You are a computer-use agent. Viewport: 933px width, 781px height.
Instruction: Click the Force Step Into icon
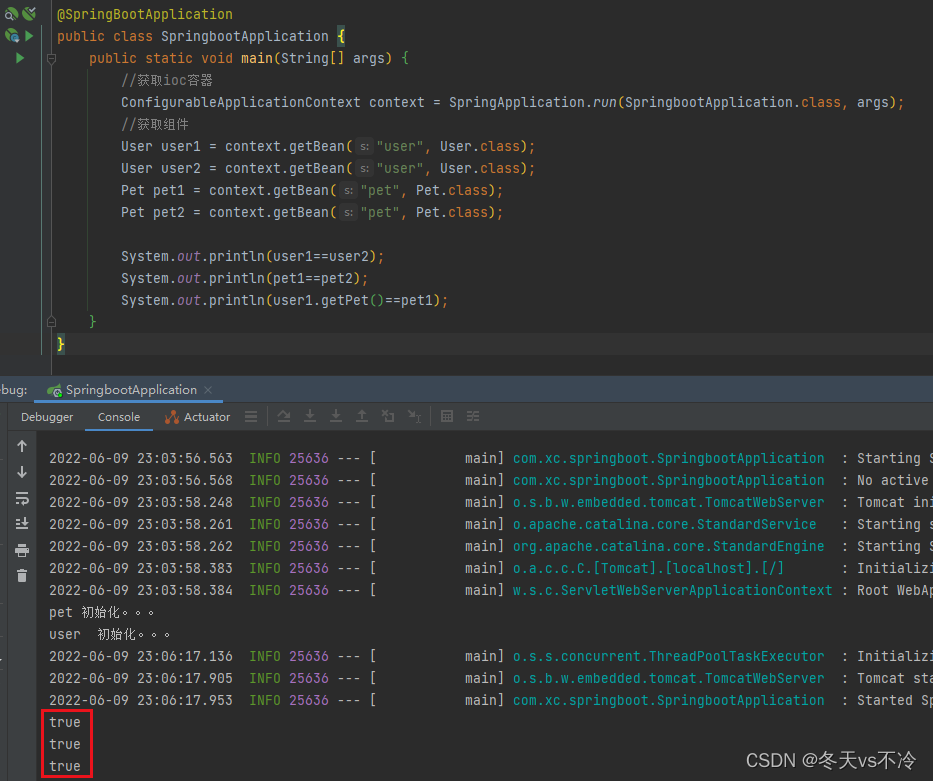(336, 416)
